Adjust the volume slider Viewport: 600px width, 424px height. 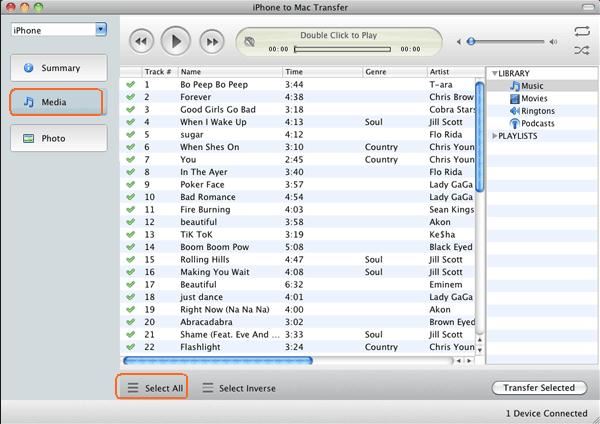506,41
